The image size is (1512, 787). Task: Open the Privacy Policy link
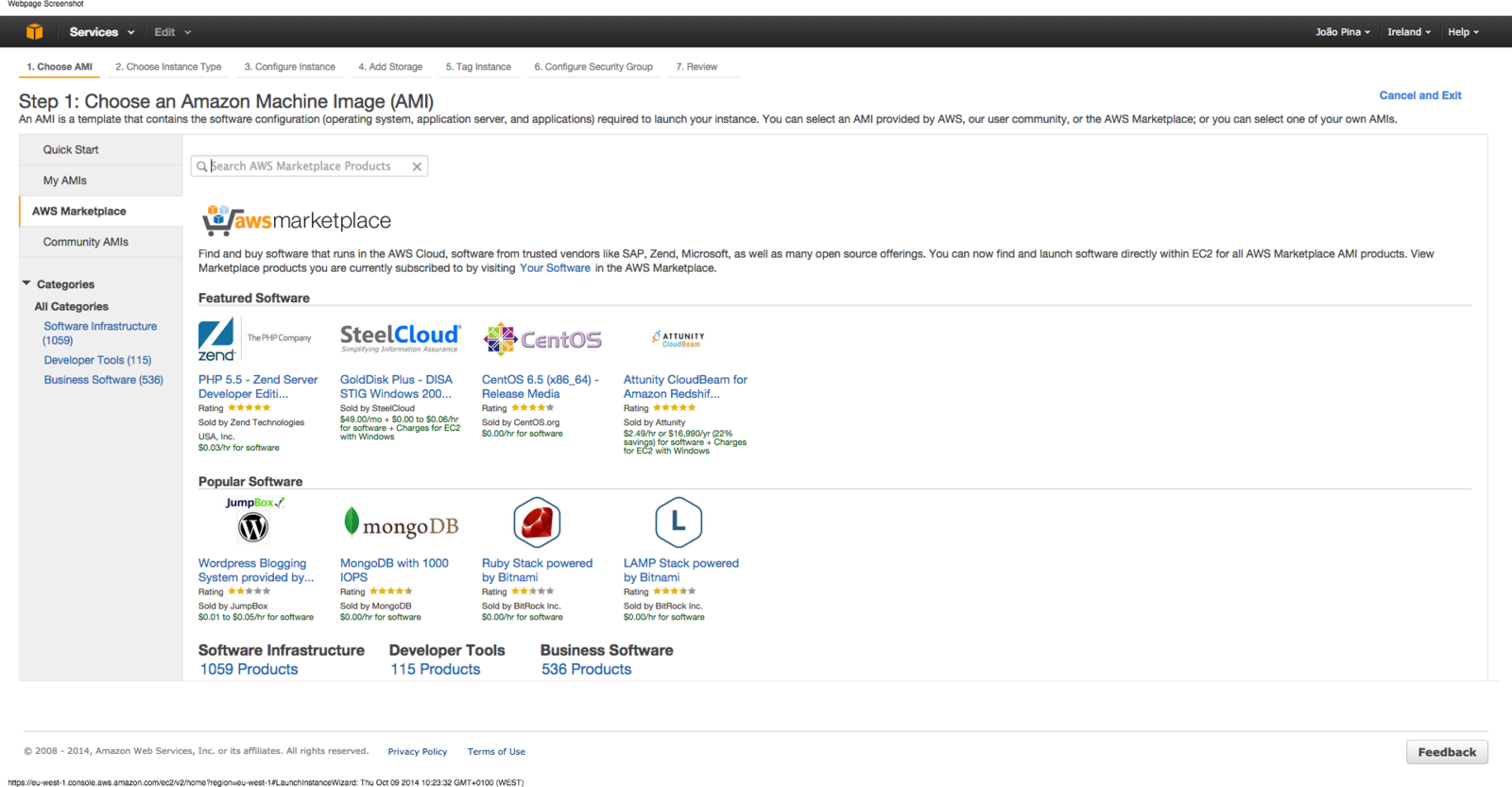[x=418, y=752]
